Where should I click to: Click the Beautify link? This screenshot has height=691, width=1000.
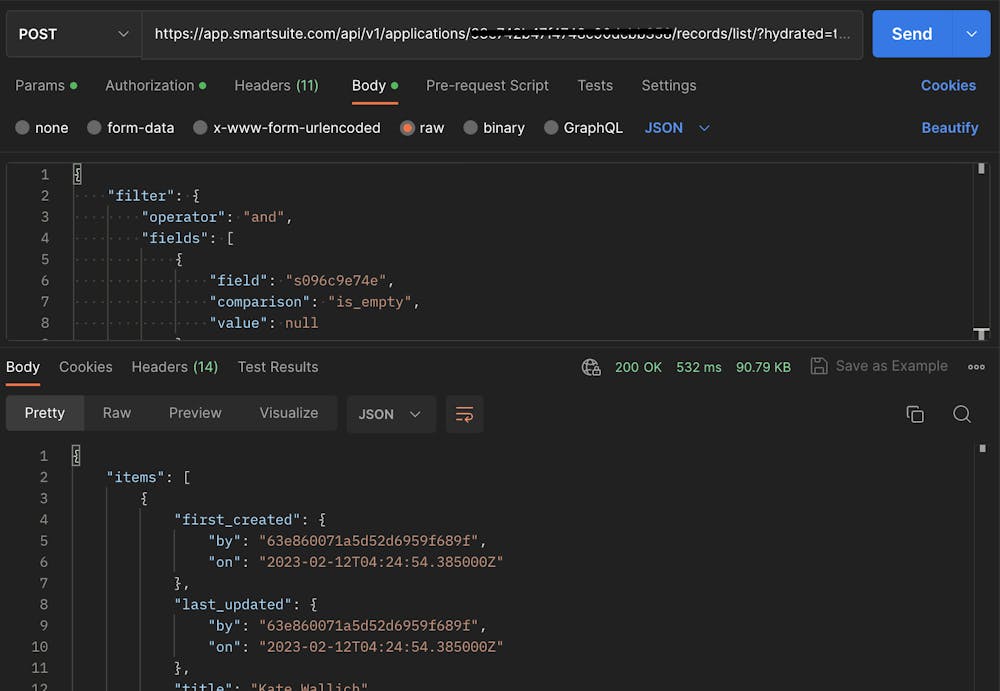(950, 128)
